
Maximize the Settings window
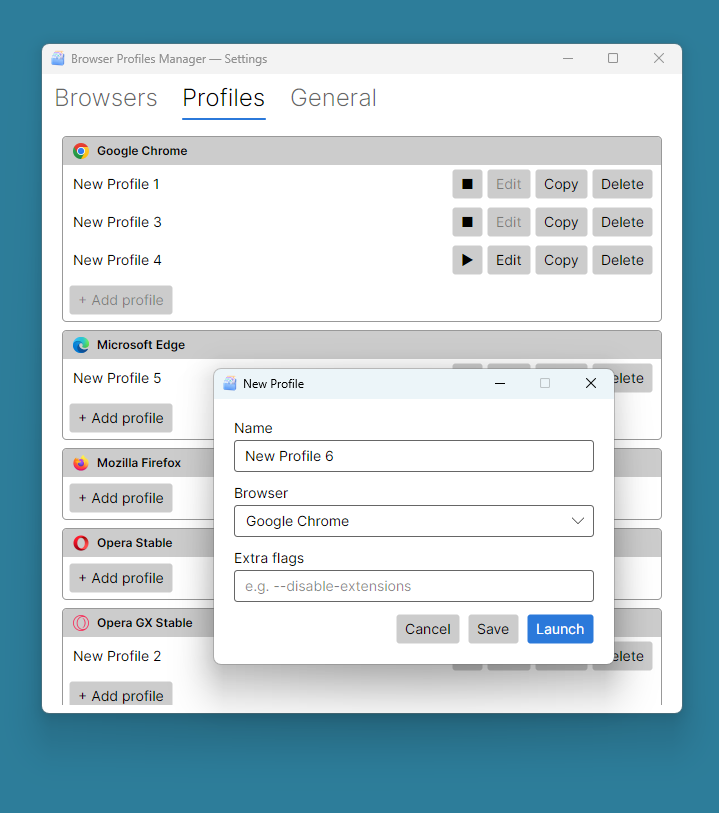click(x=613, y=58)
